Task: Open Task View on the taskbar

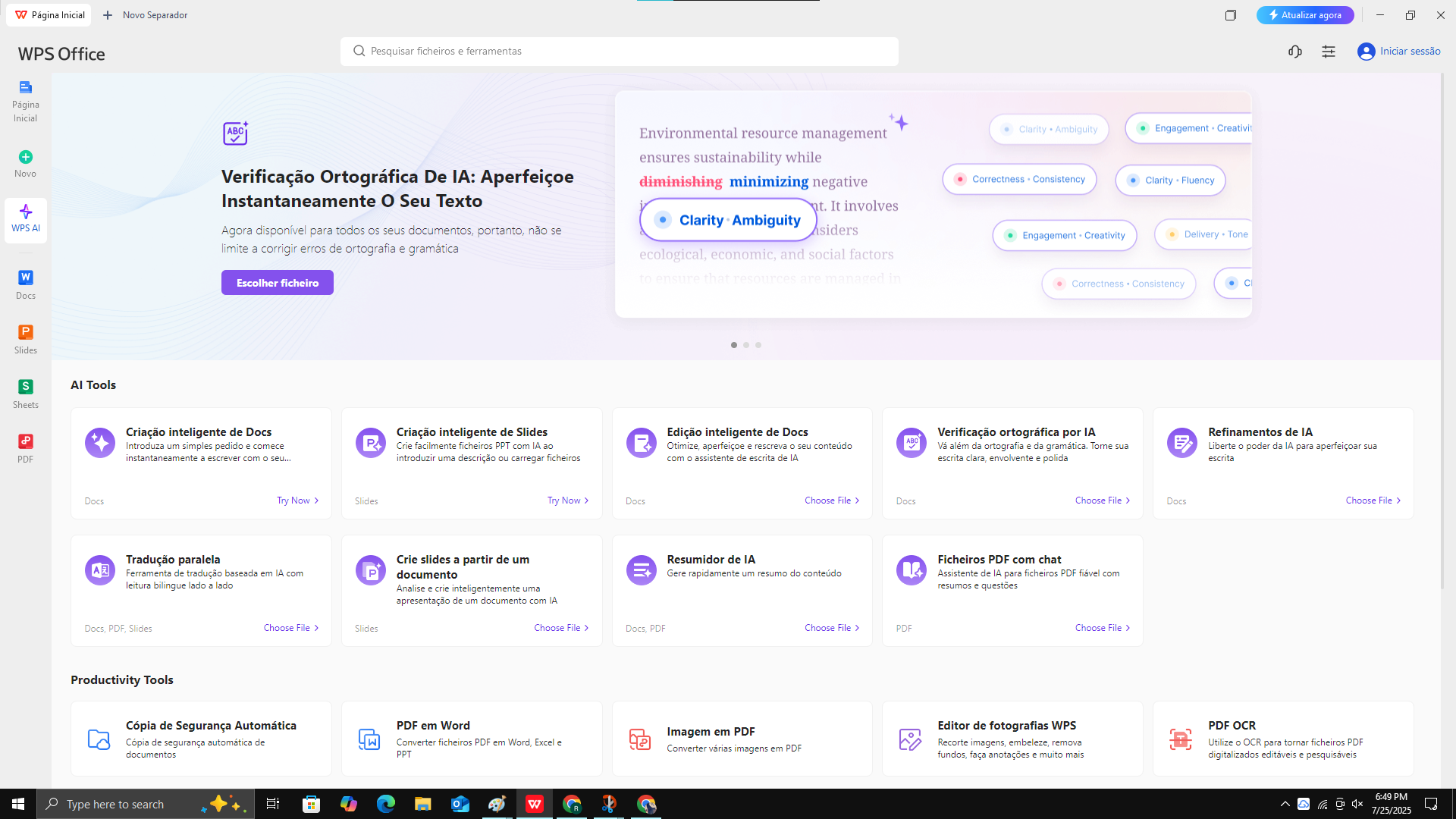Action: tap(272, 804)
